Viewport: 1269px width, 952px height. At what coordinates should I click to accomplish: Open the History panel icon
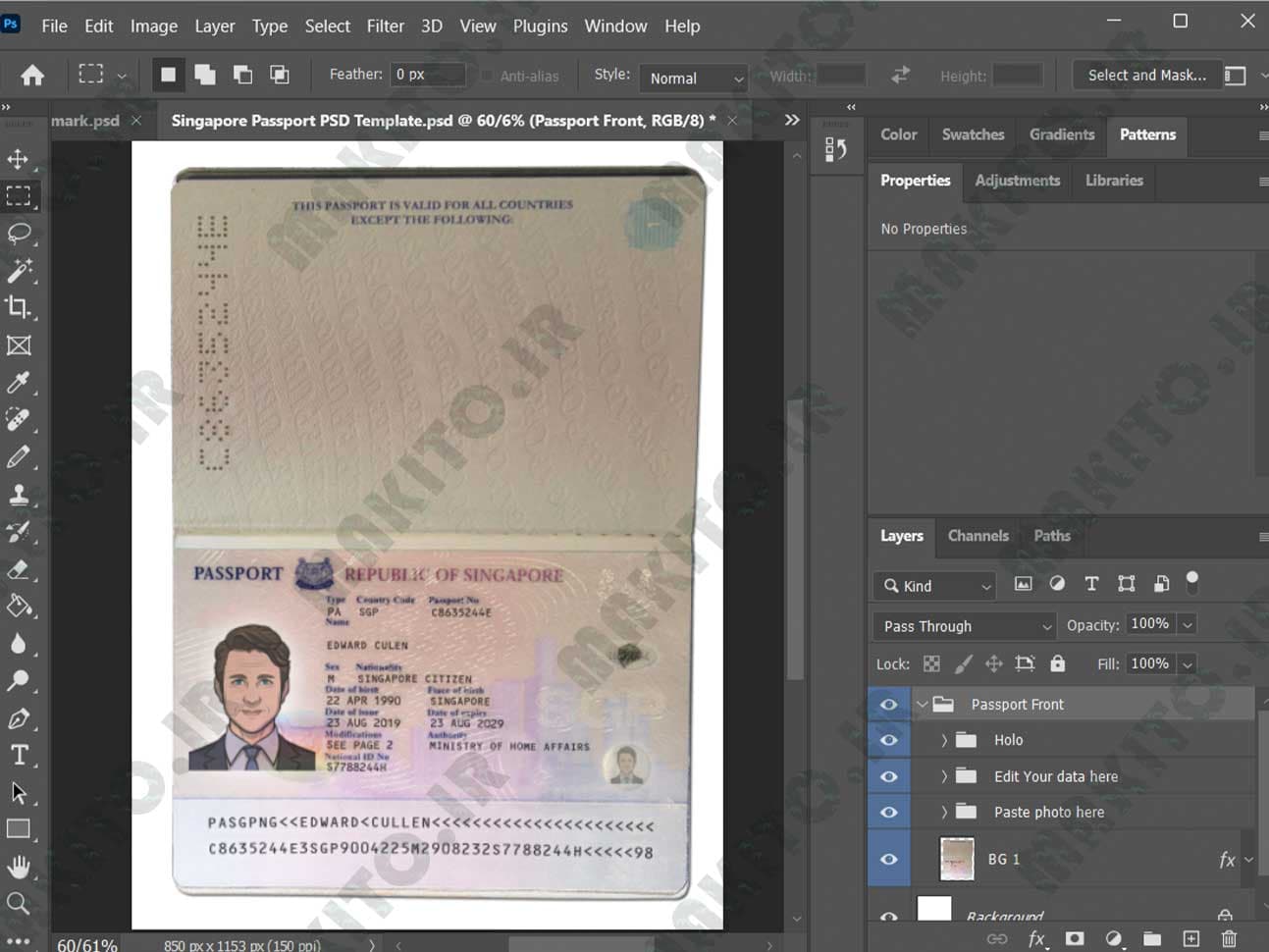[835, 149]
